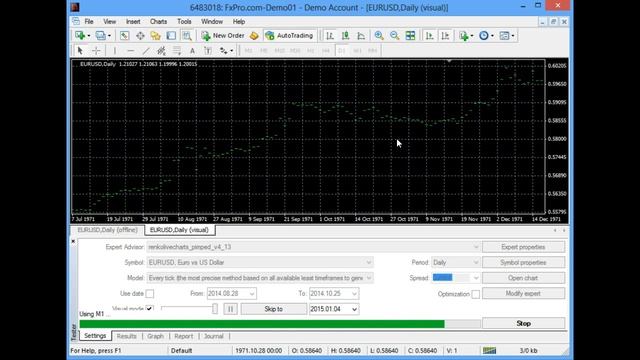
Task: Expand the arrows objects dropdown
Action: coord(231,51)
